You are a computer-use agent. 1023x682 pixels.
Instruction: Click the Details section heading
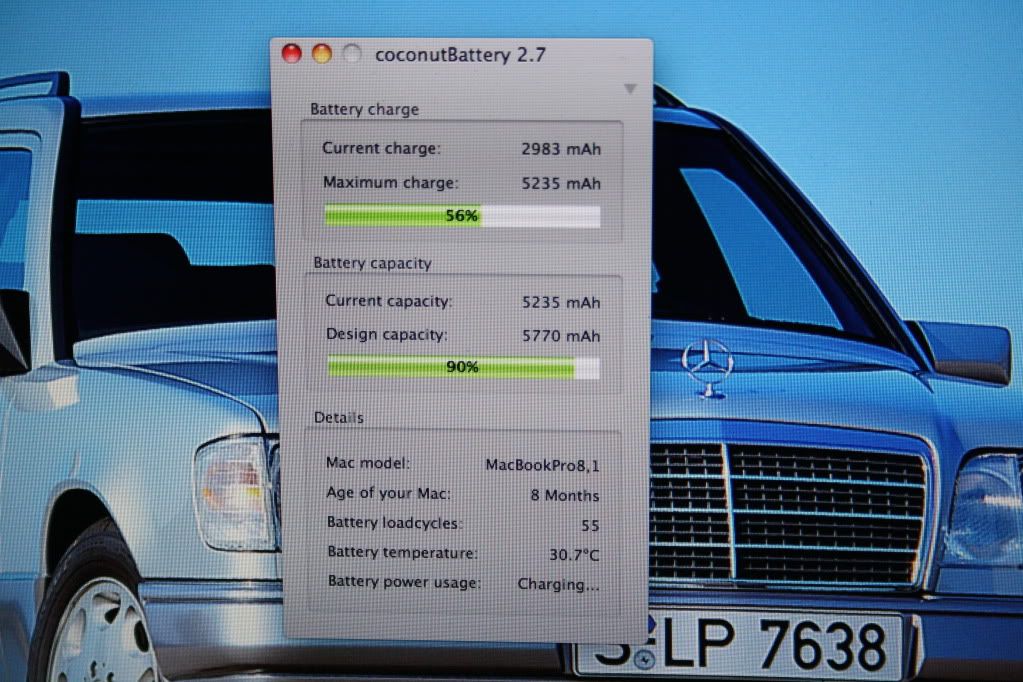(339, 417)
